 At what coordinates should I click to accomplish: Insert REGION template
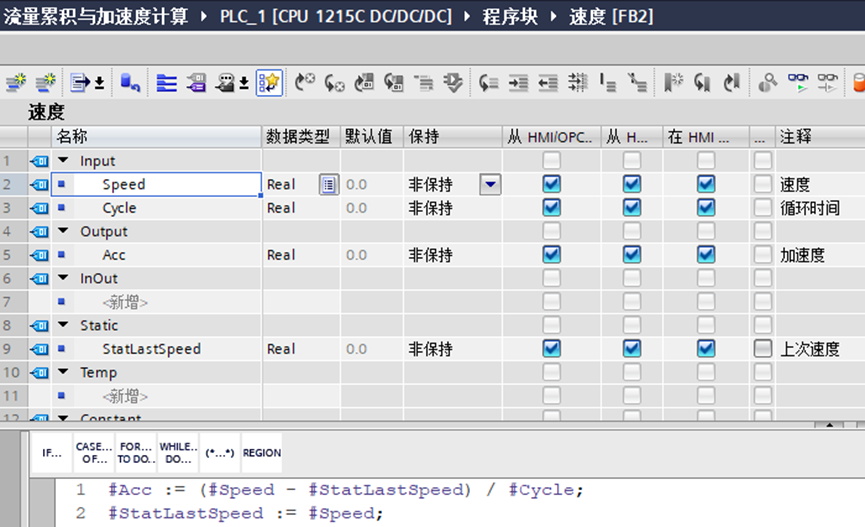262,453
